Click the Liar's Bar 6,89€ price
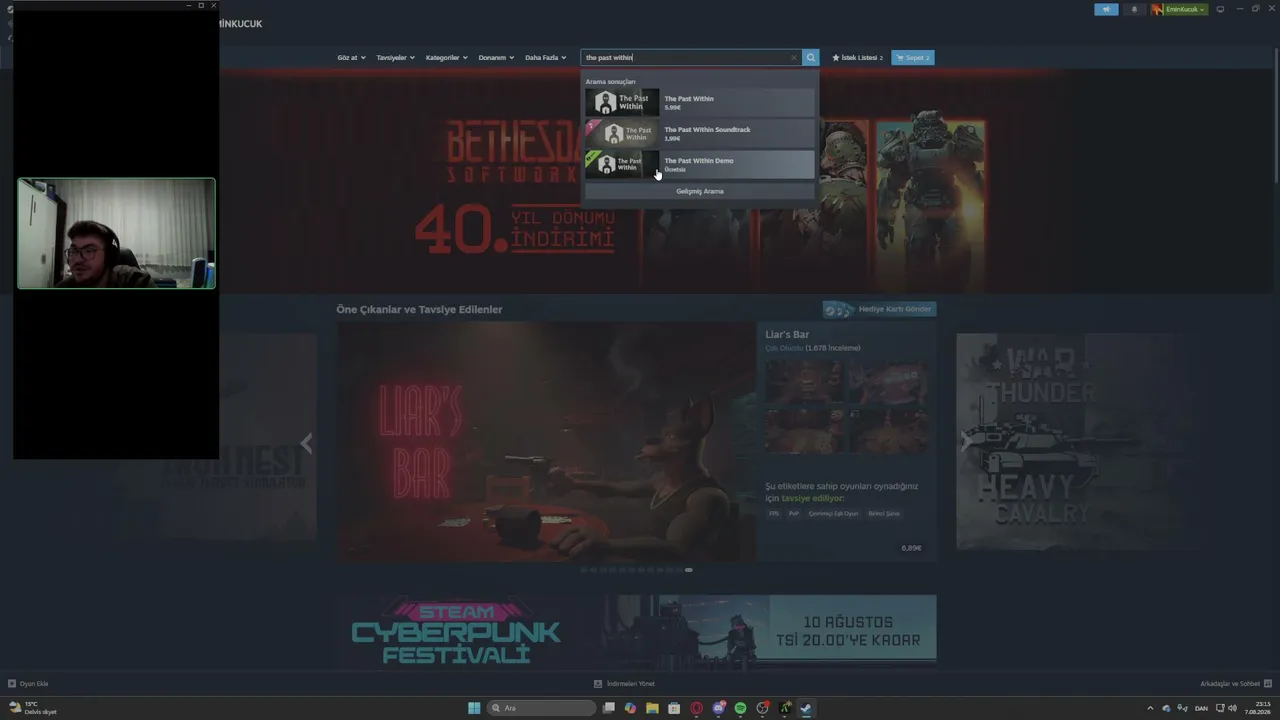Image resolution: width=1280 pixels, height=720 pixels. click(911, 548)
